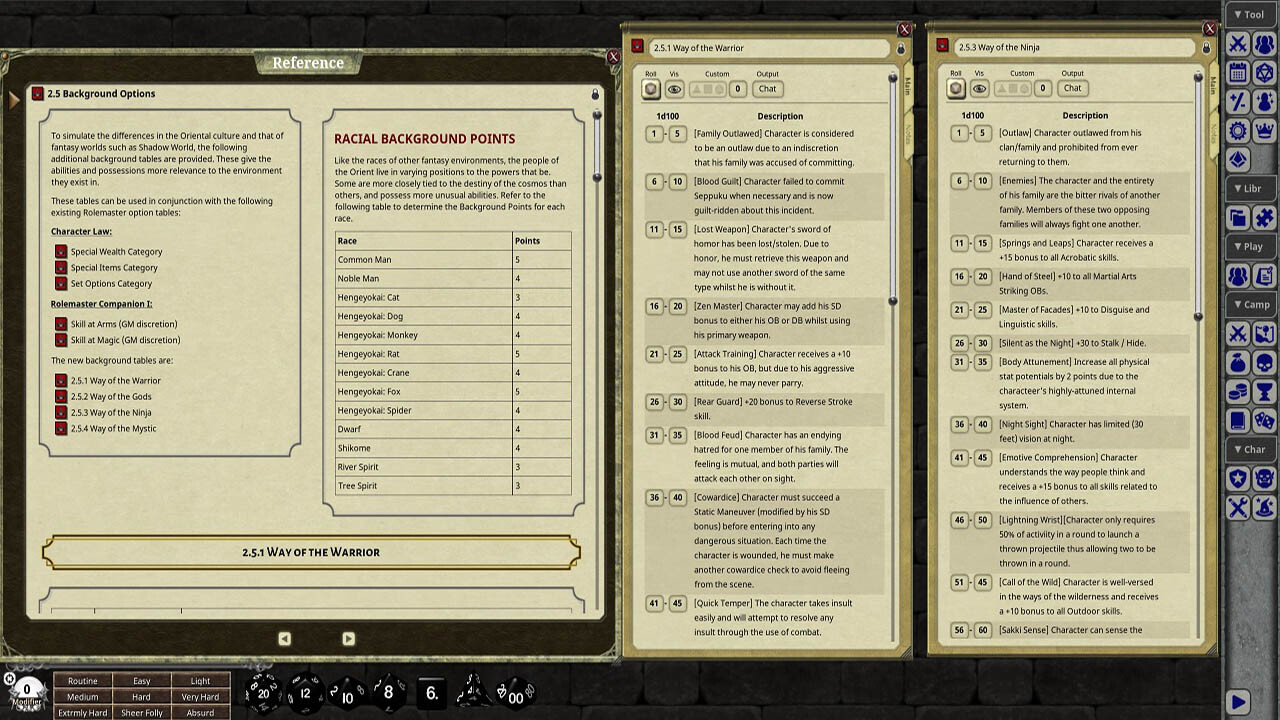Collapse the Camp sidebar group
The image size is (1280, 720).
pos(1251,305)
